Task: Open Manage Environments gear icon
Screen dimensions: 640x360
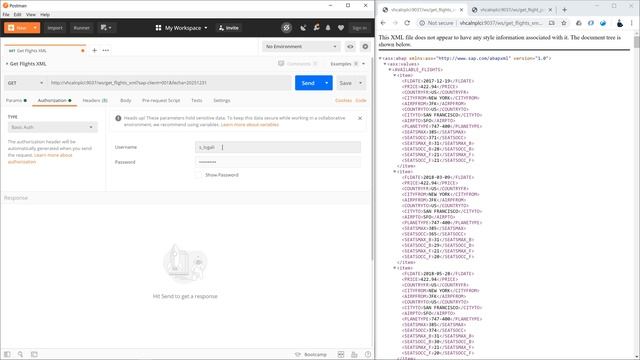Action: [x=365, y=47]
